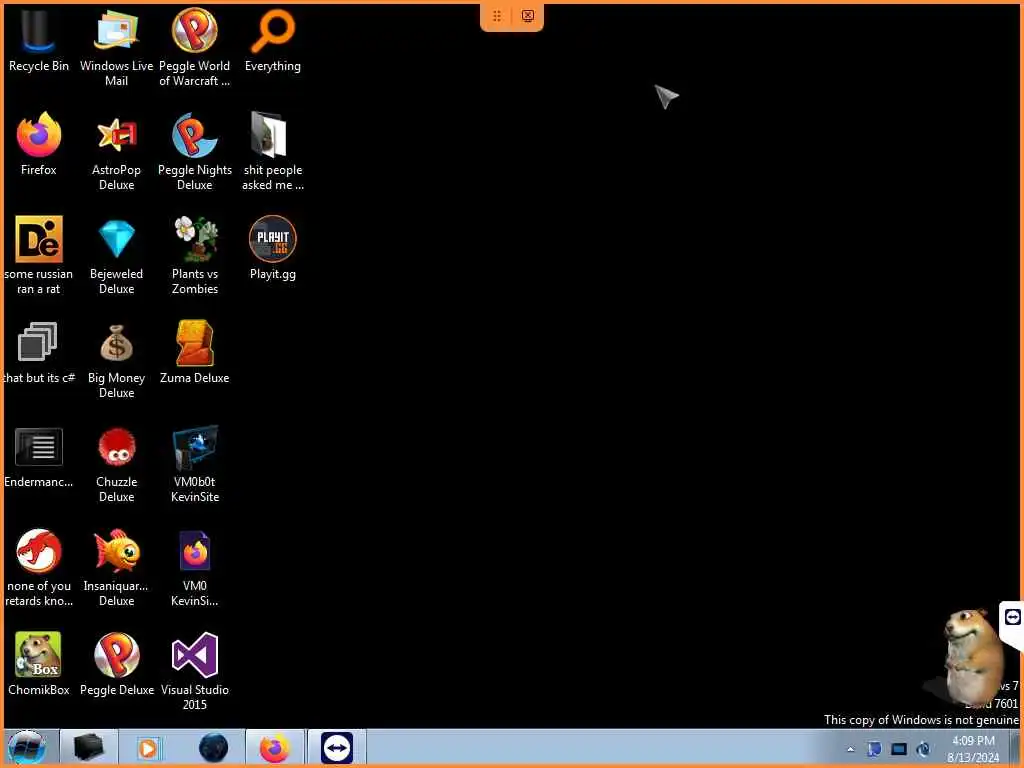This screenshot has height=768, width=1024.
Task: Select Big Money Deluxe icon
Action: click(x=116, y=360)
